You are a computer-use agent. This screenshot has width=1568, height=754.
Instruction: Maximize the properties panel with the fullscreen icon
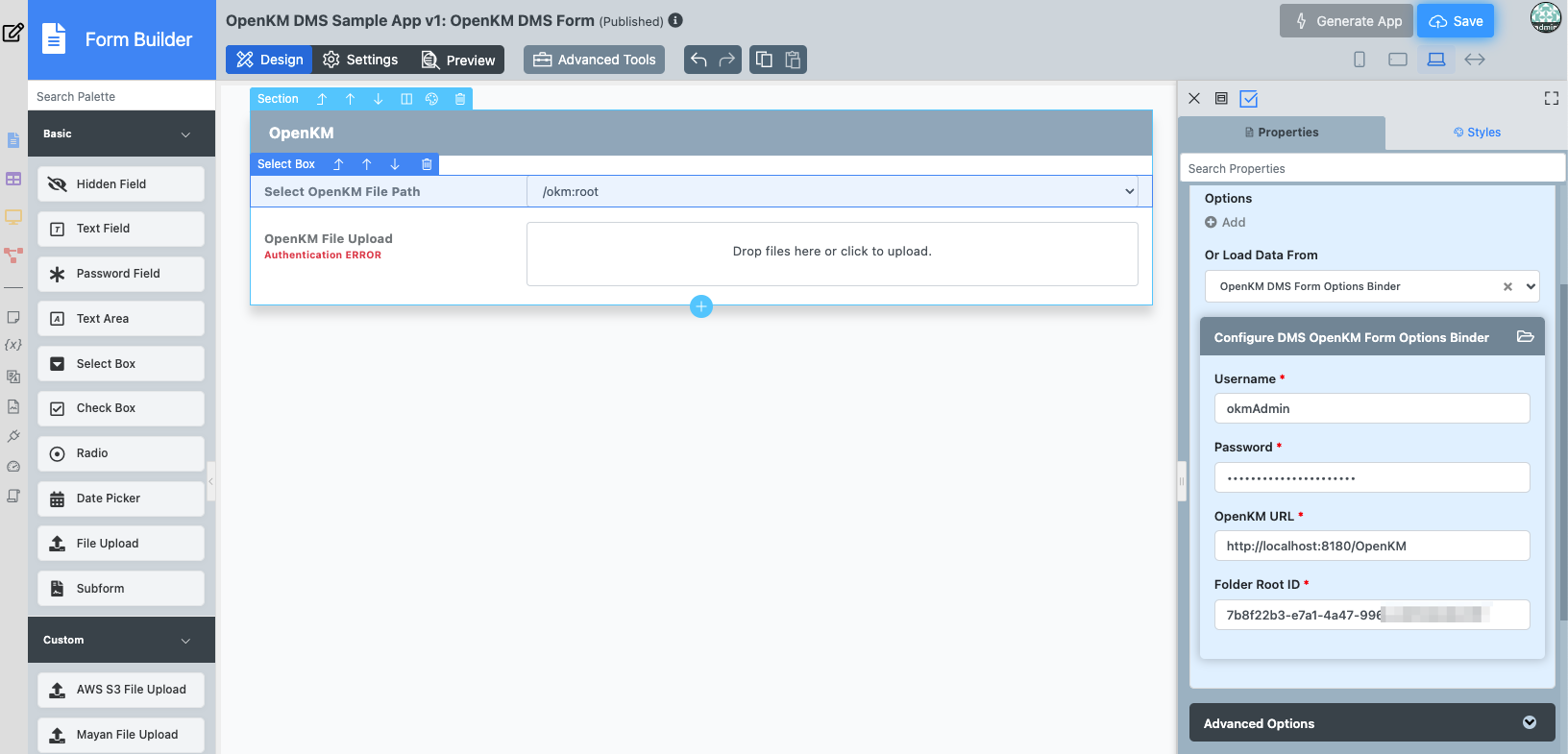1552,98
